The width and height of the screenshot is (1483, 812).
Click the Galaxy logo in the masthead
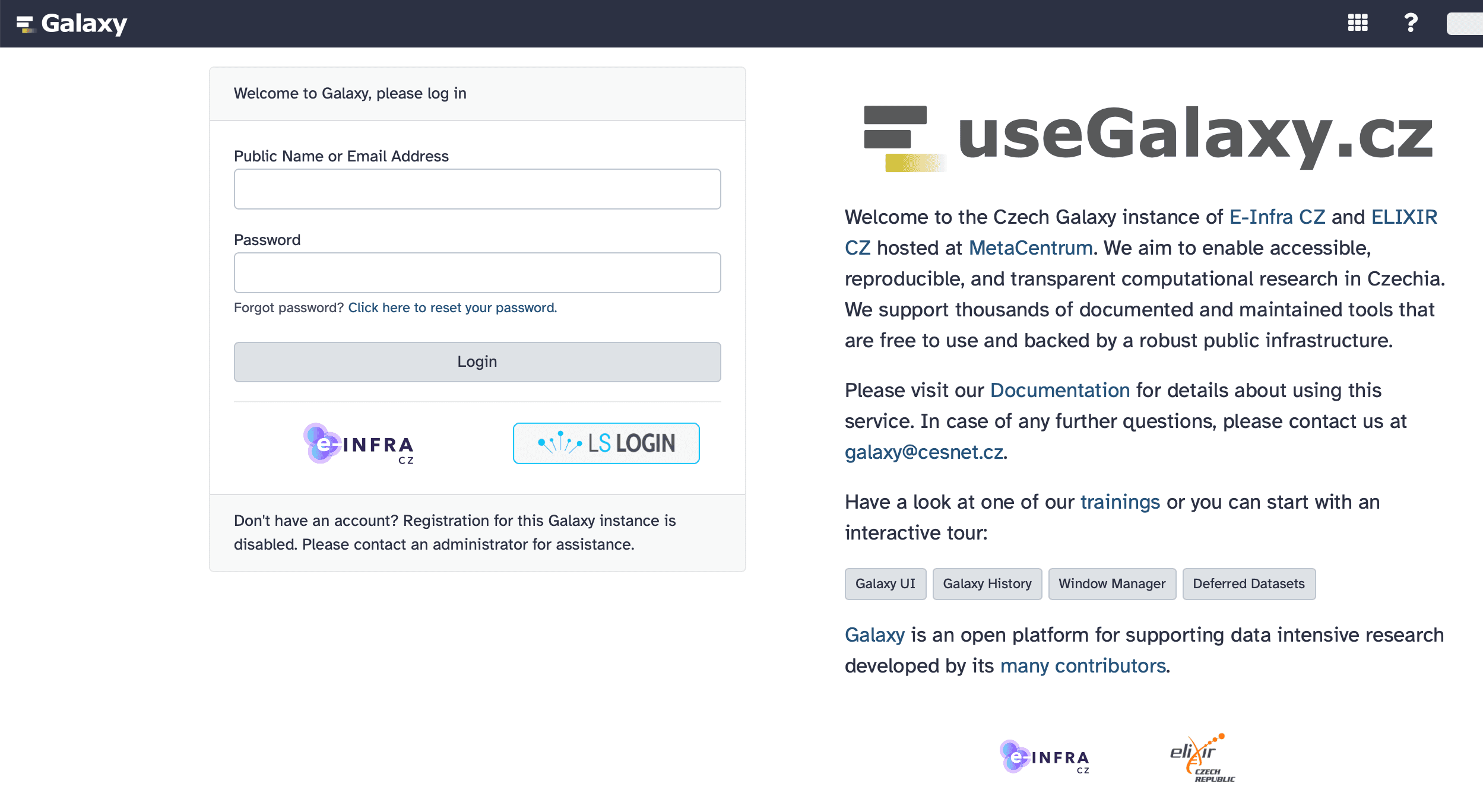[72, 24]
